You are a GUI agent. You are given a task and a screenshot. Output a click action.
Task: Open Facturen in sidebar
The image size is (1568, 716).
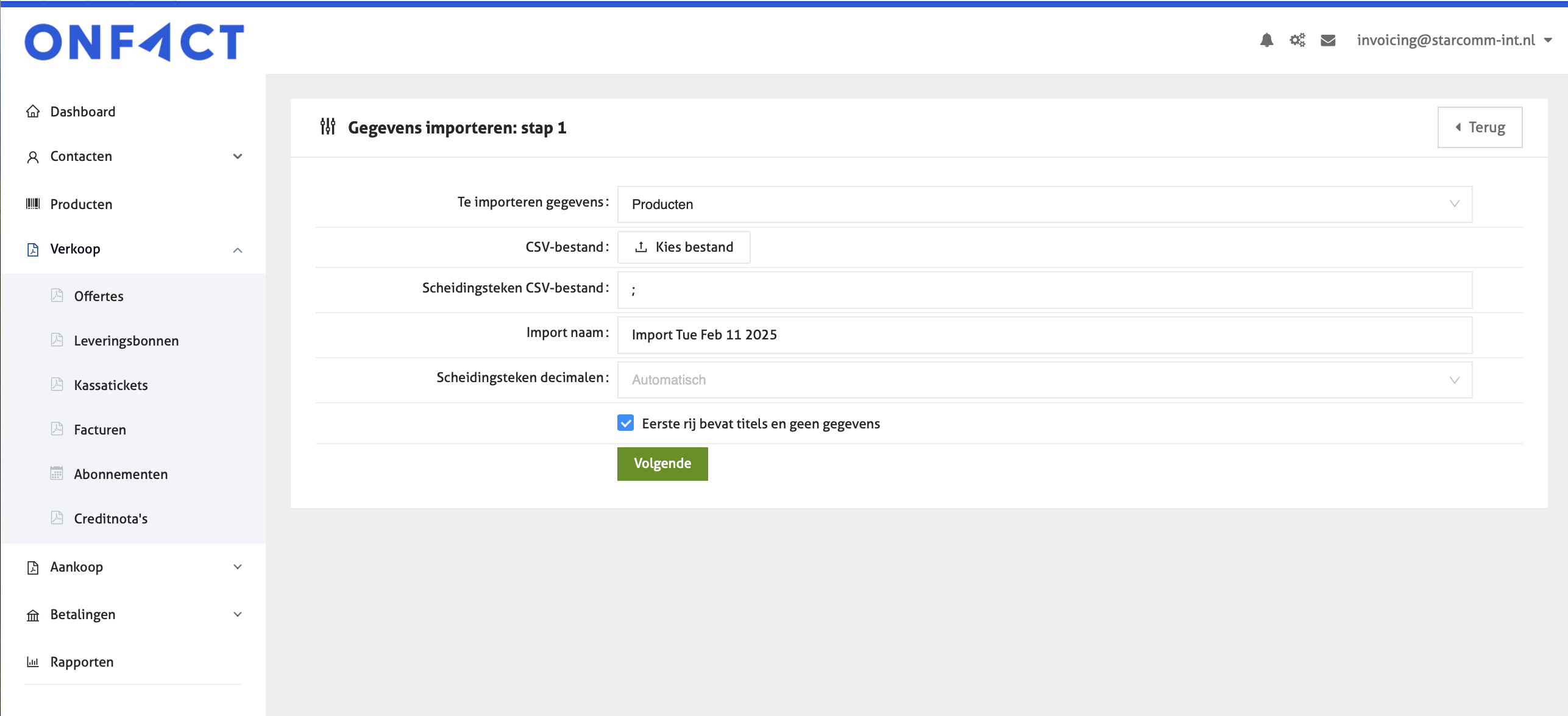[x=100, y=430]
